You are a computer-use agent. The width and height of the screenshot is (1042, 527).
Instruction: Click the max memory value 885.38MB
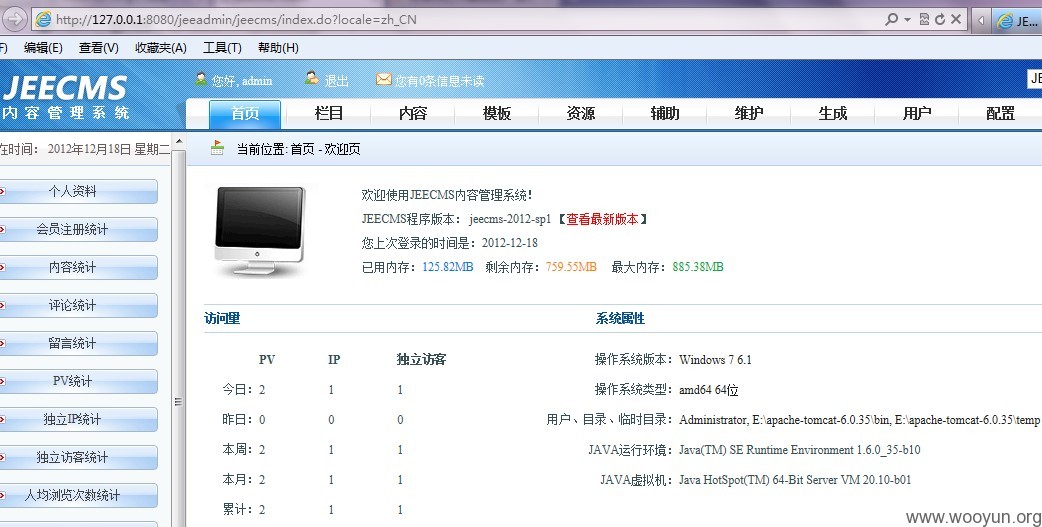tap(698, 267)
